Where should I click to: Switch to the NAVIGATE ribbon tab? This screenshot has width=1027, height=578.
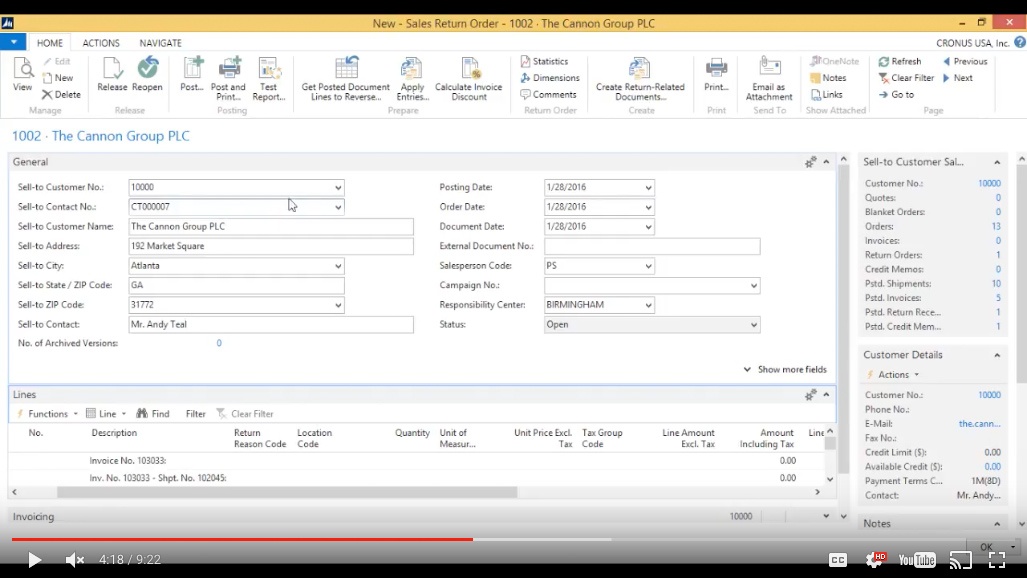pyautogui.click(x=160, y=43)
